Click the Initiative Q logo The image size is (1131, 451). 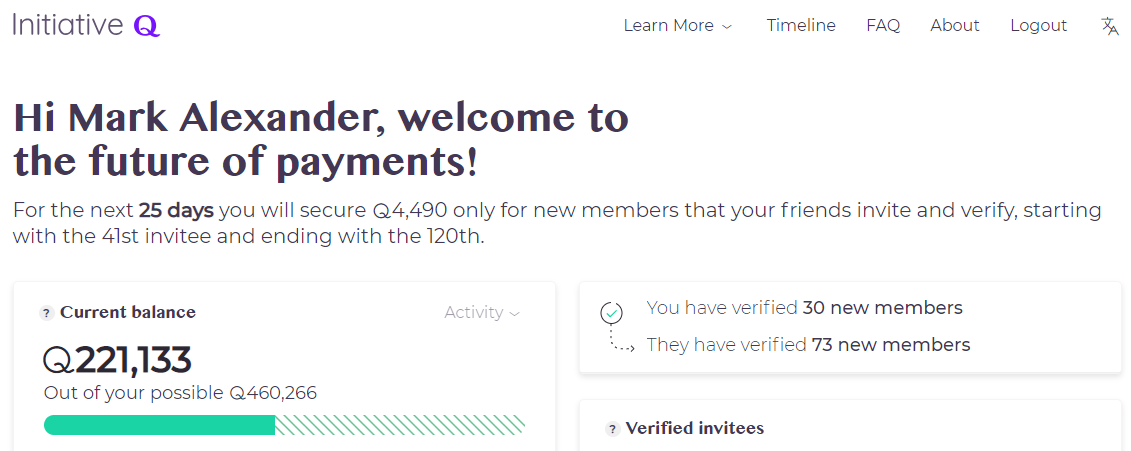tap(86, 25)
